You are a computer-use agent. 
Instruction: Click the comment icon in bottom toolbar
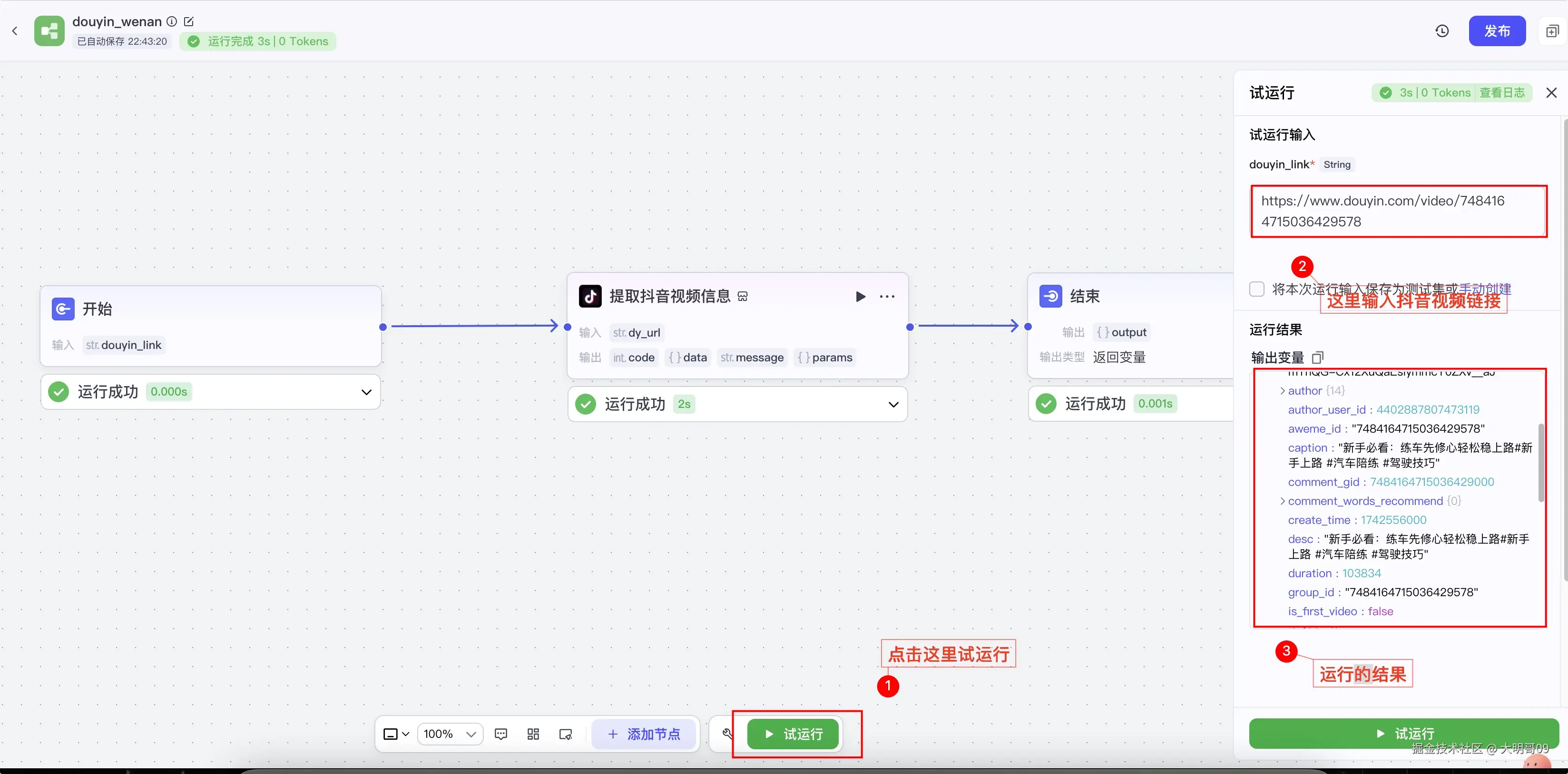pos(501,734)
